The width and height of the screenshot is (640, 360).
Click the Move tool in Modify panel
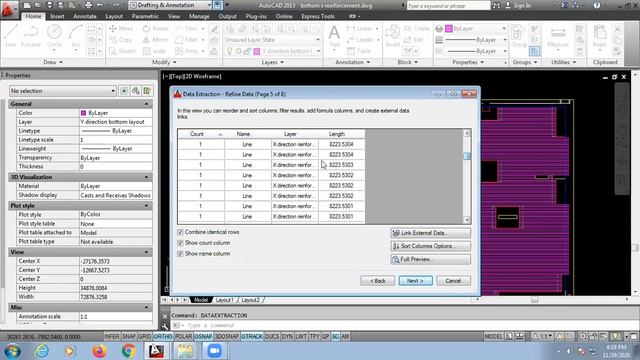121,29
